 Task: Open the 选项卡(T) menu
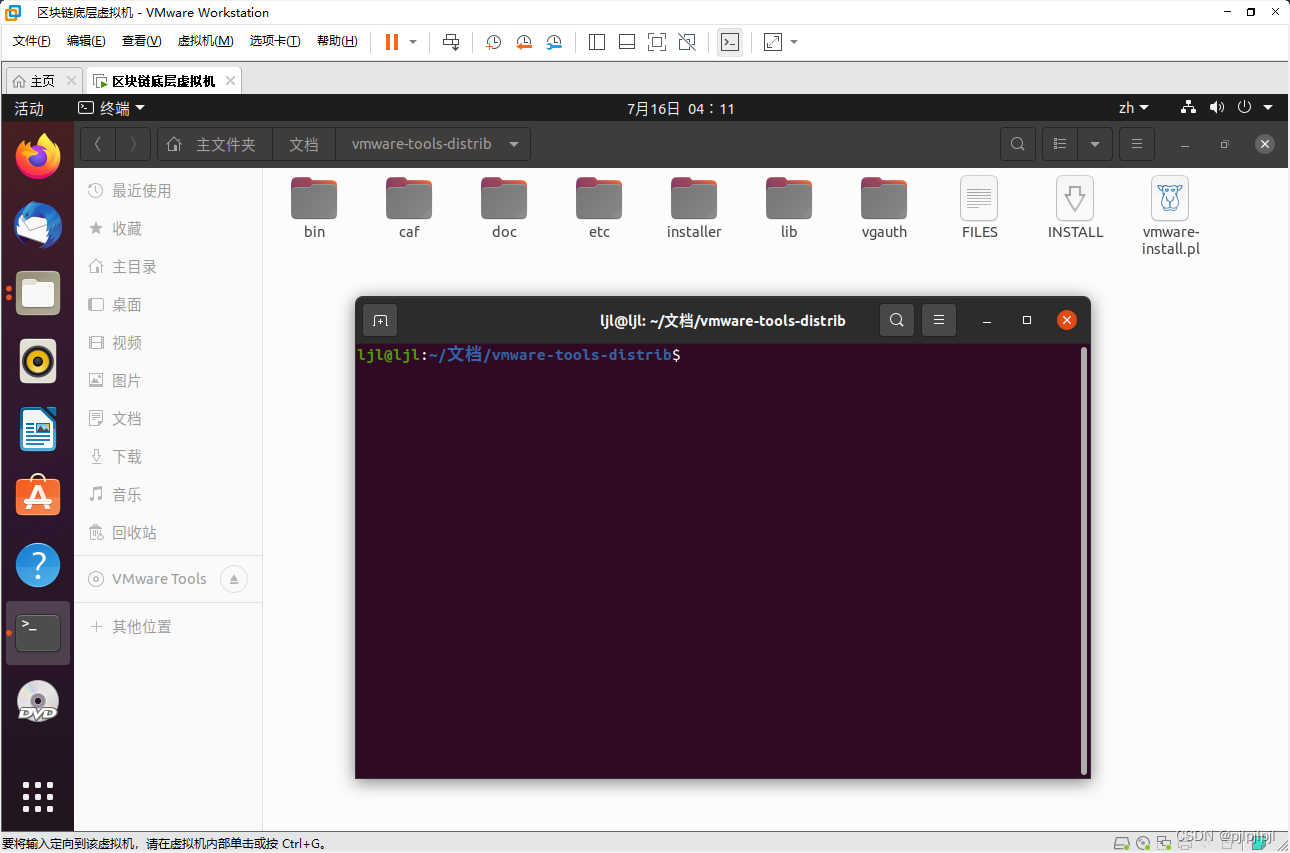pyautogui.click(x=276, y=41)
